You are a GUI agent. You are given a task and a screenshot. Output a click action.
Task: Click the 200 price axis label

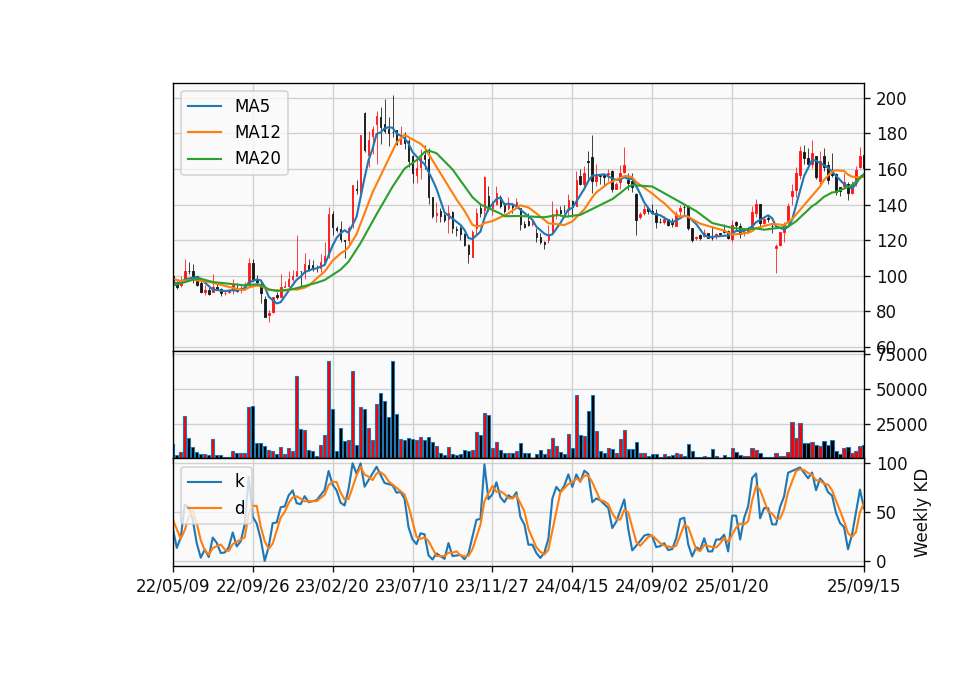(x=891, y=99)
